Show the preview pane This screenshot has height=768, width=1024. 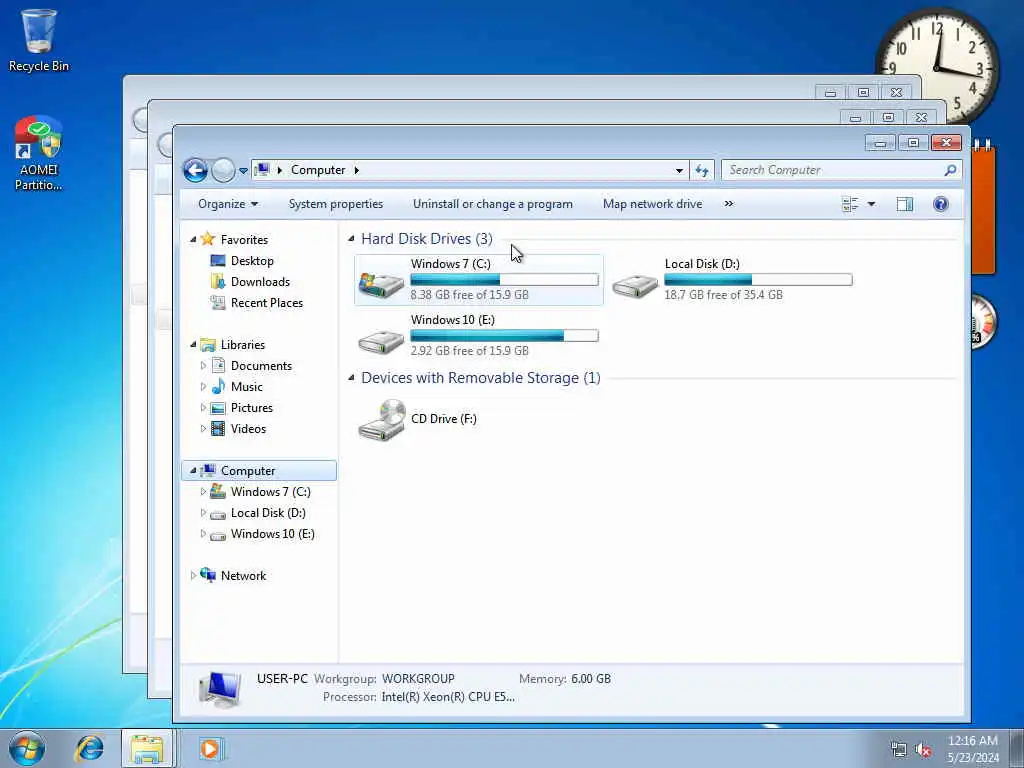(x=904, y=204)
